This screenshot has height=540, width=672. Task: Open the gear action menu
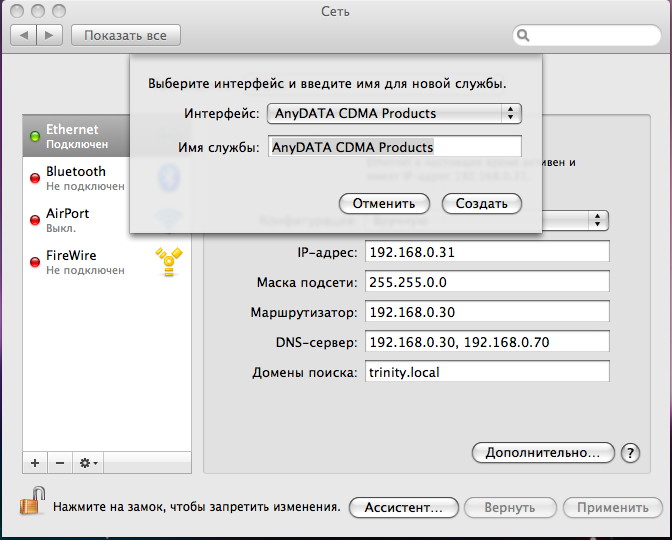point(89,463)
